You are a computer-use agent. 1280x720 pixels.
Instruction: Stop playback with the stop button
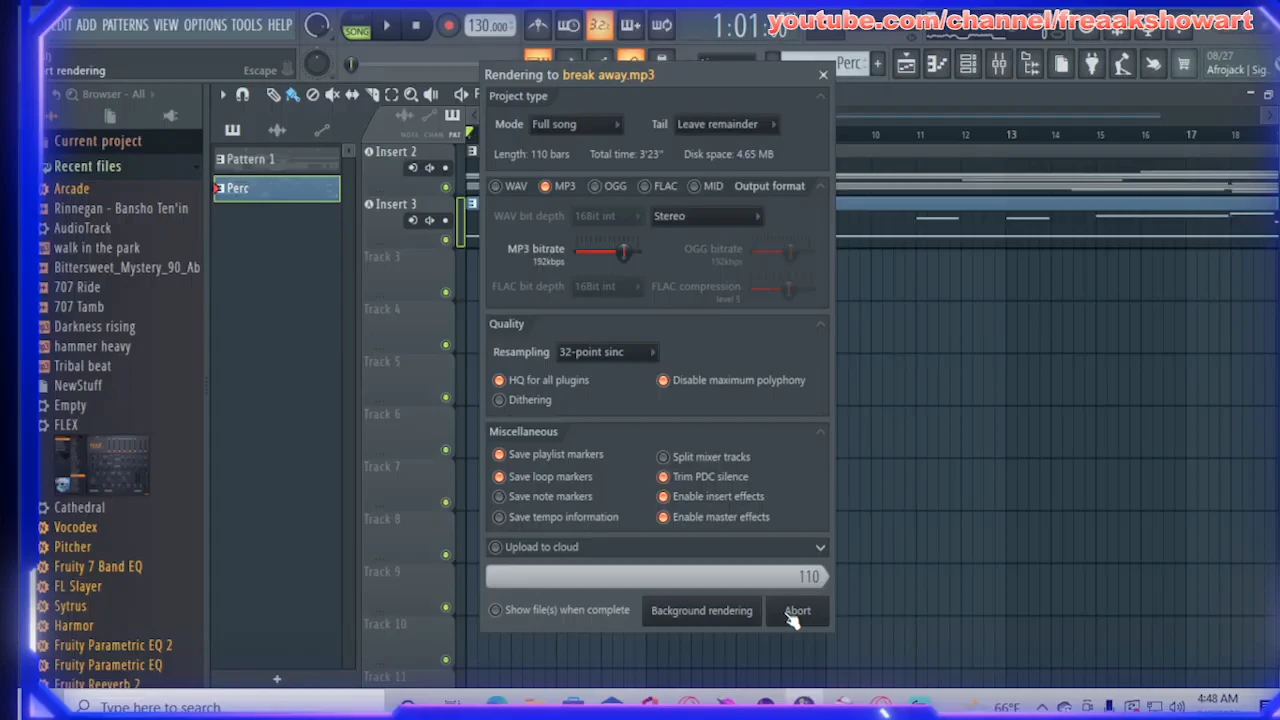(x=416, y=26)
